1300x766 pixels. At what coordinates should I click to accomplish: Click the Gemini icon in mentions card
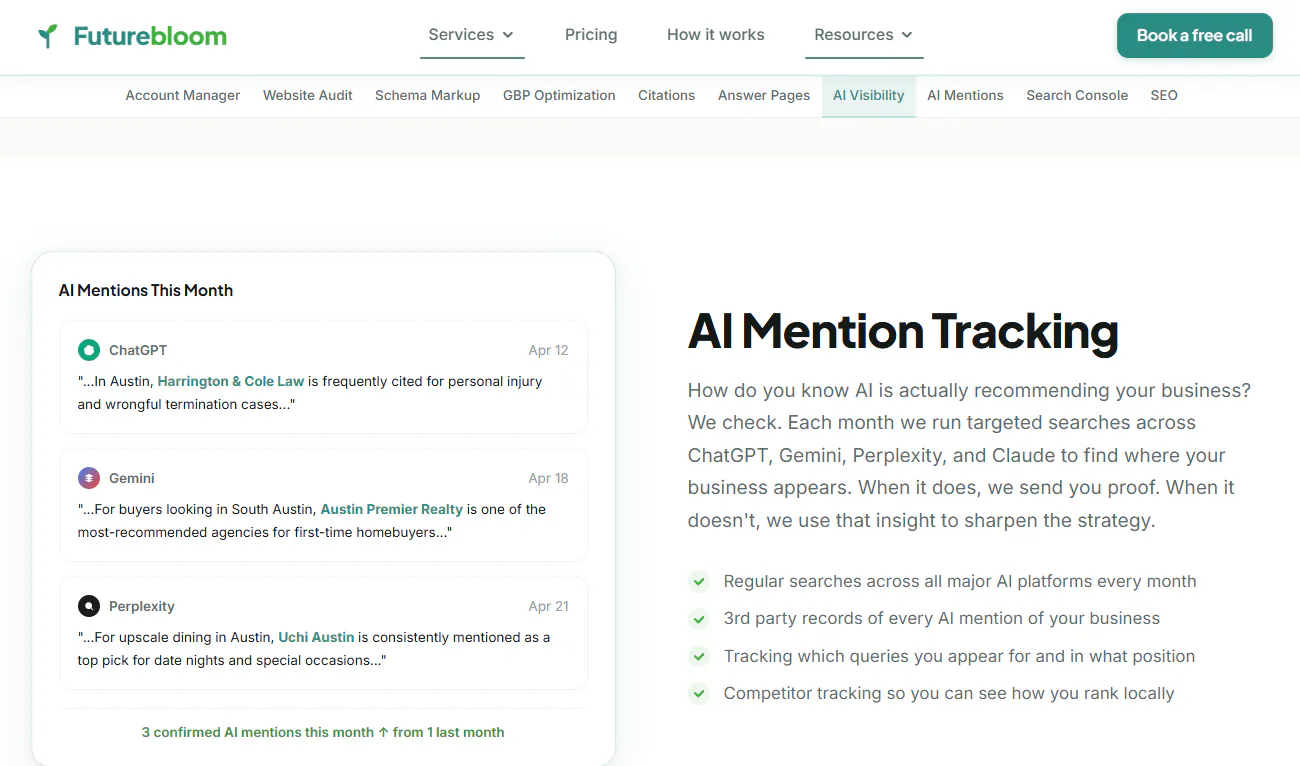(x=89, y=478)
